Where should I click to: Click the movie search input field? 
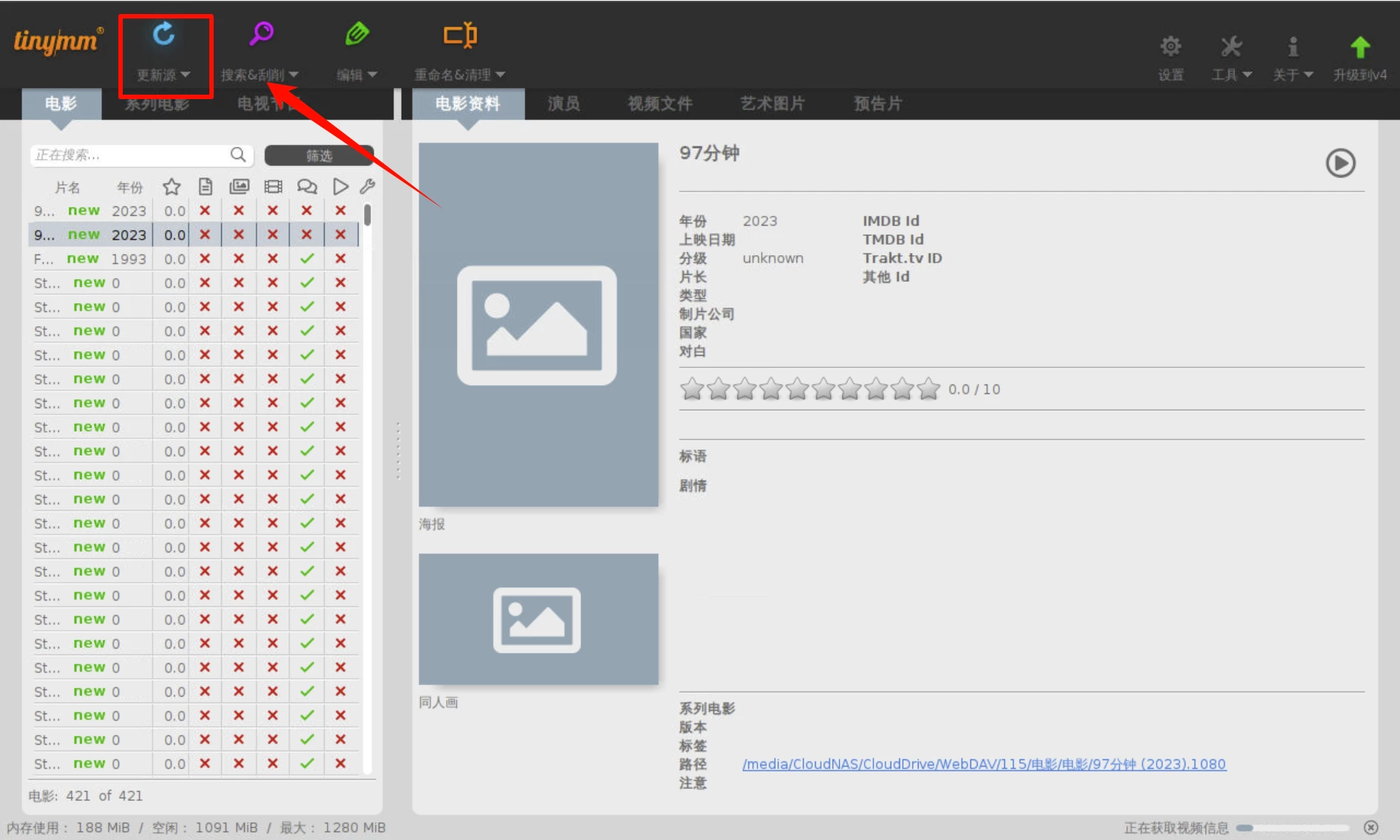[x=129, y=155]
